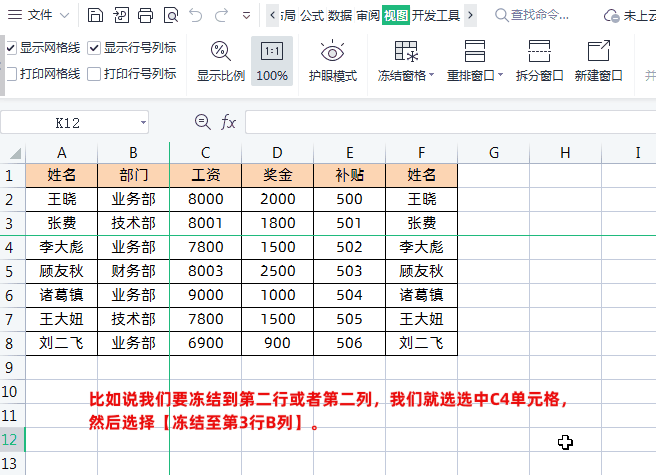Screen dimensions: 656x475
Task: Click the zoom-out magnifier beside fx
Action: point(202,122)
